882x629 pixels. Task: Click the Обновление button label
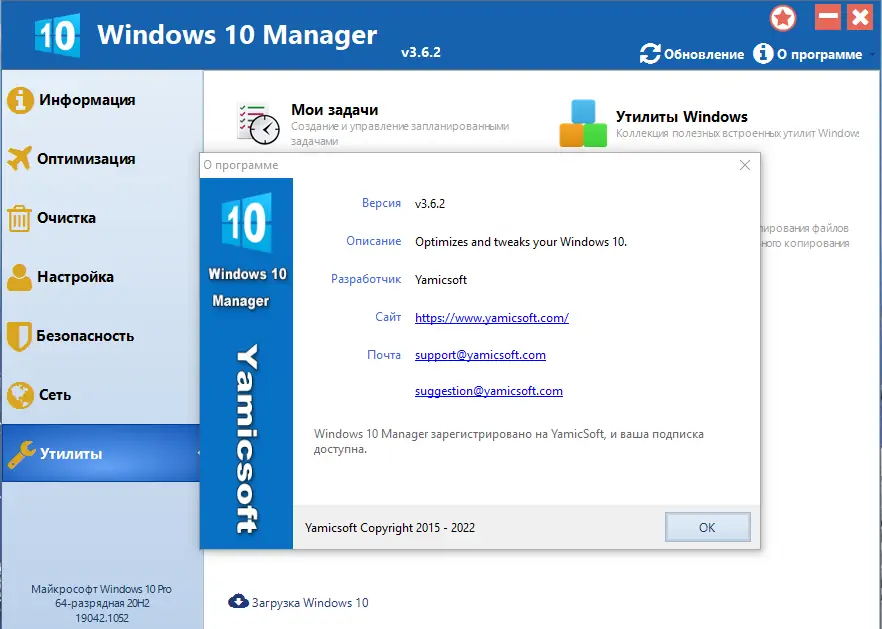point(704,55)
